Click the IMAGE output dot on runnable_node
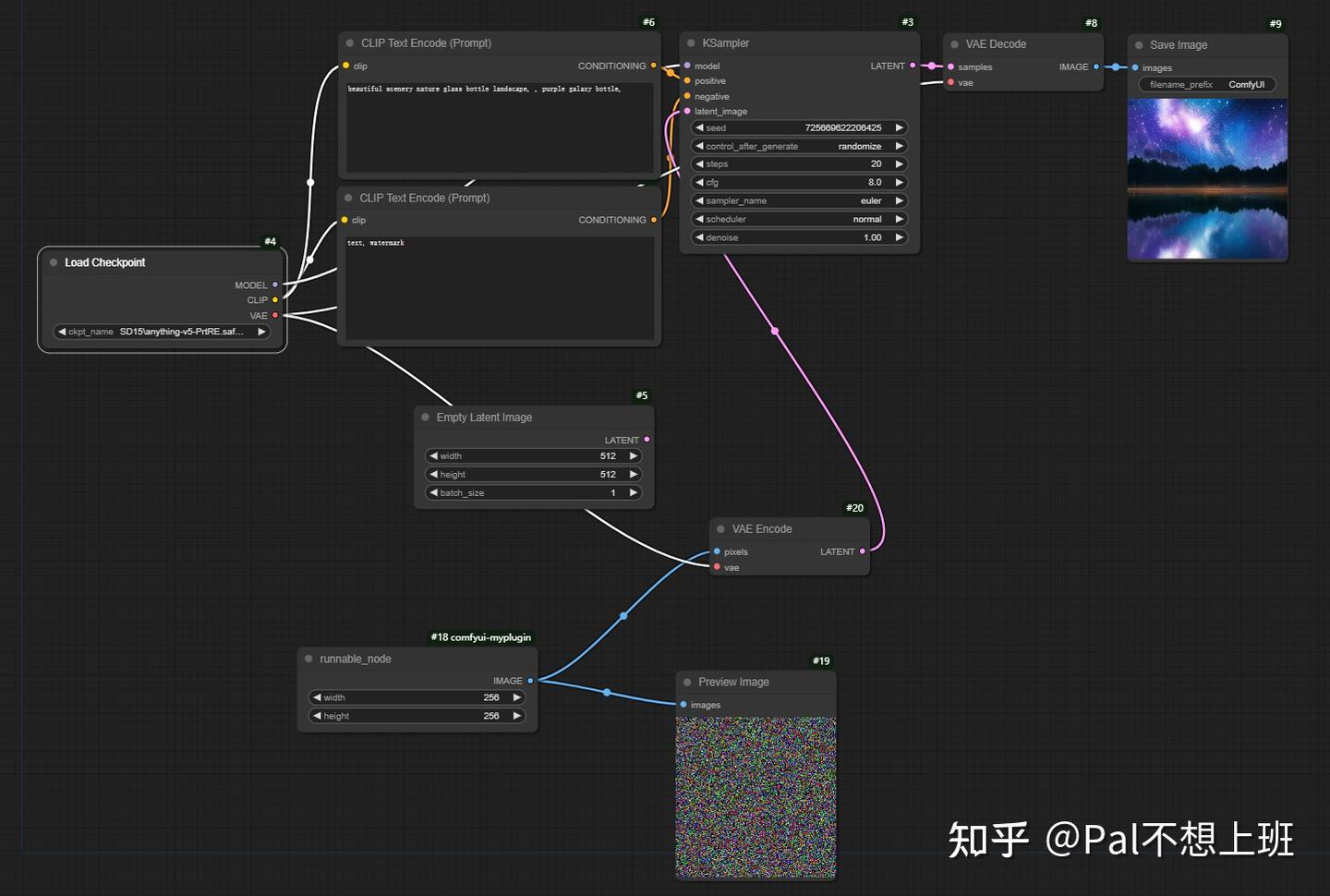Viewport: 1330px width, 896px height. coord(529,681)
